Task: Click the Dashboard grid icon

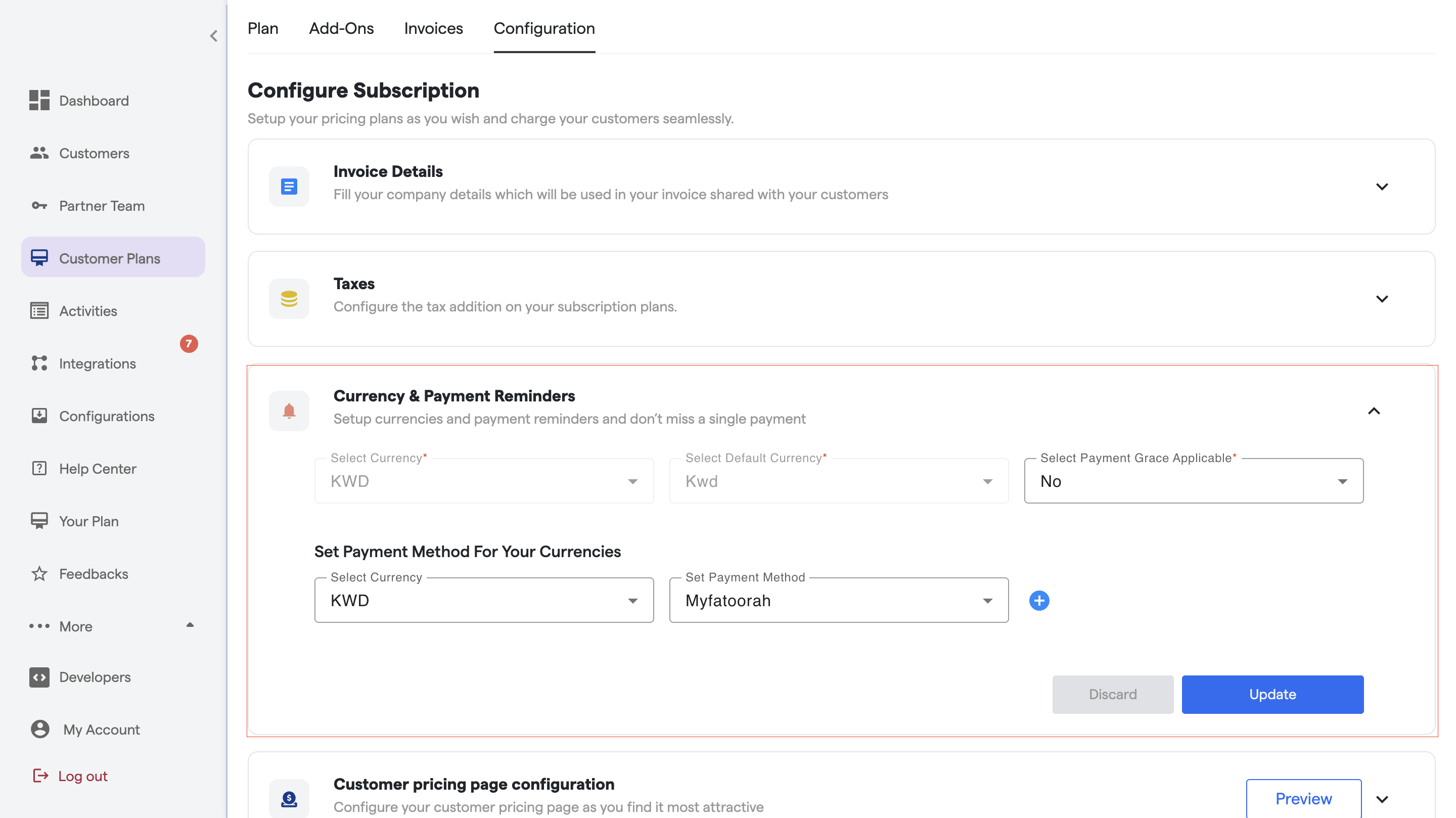Action: tap(39, 100)
